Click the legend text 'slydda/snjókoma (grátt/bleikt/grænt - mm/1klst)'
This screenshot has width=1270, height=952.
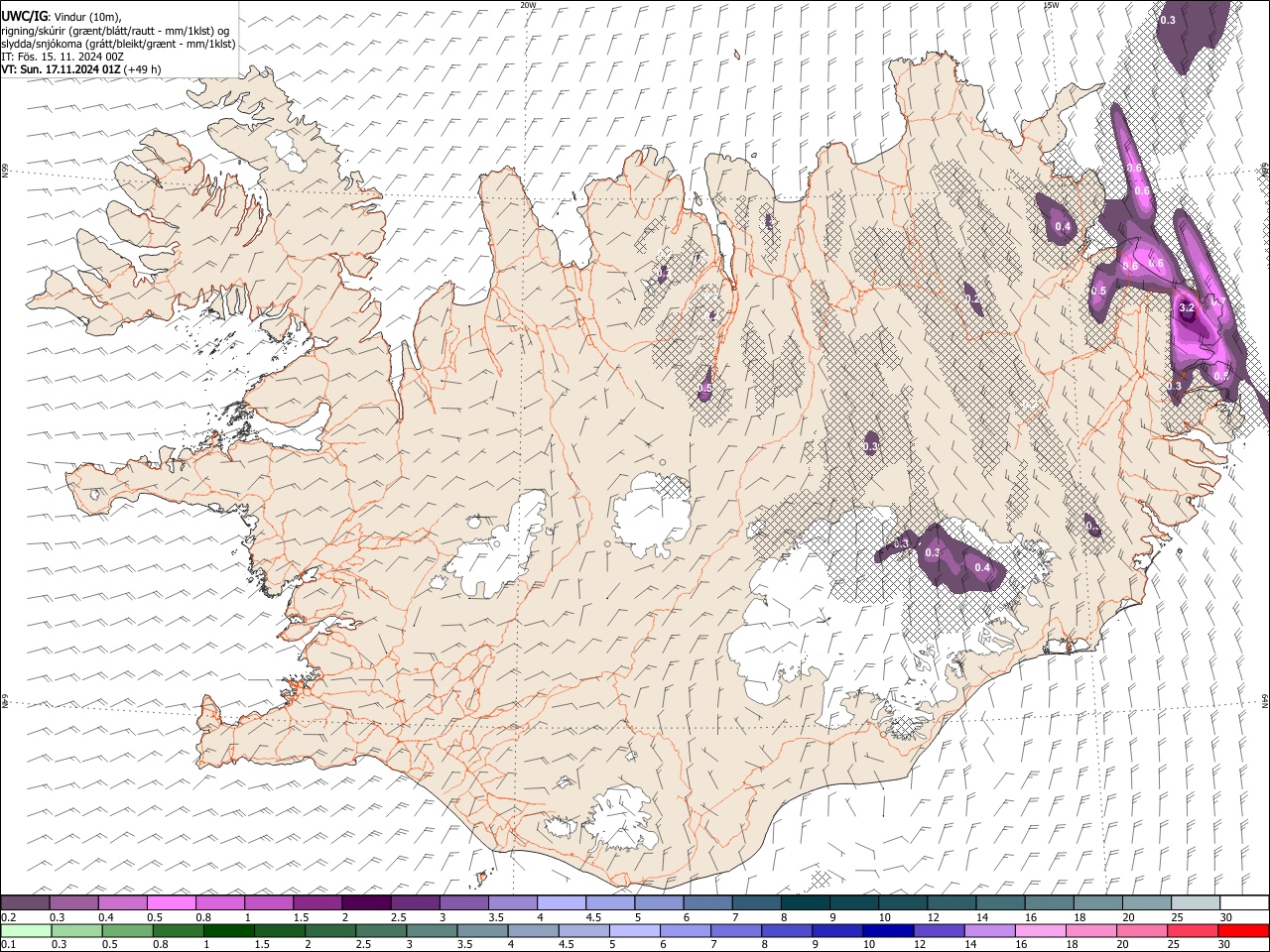(118, 44)
